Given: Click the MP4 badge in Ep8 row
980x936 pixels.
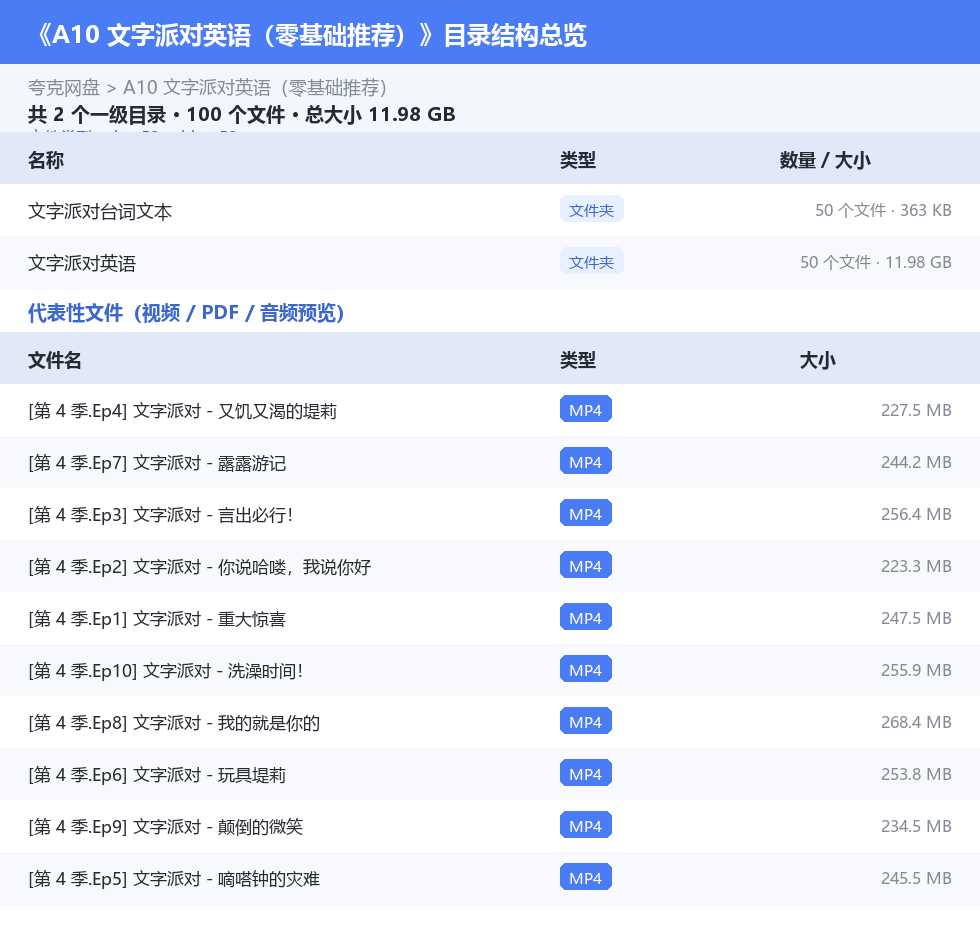Looking at the screenshot, I should click(586, 721).
